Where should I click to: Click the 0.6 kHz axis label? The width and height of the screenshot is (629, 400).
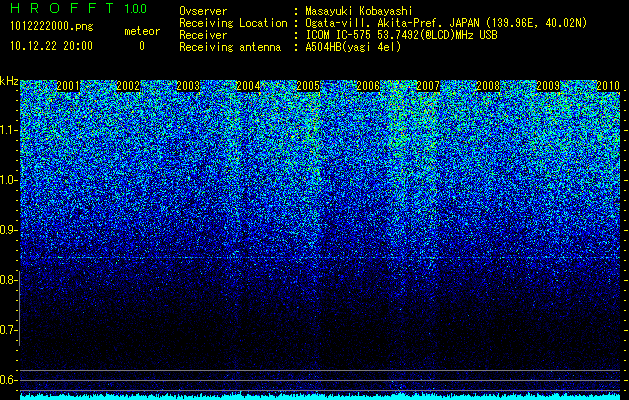8,380
